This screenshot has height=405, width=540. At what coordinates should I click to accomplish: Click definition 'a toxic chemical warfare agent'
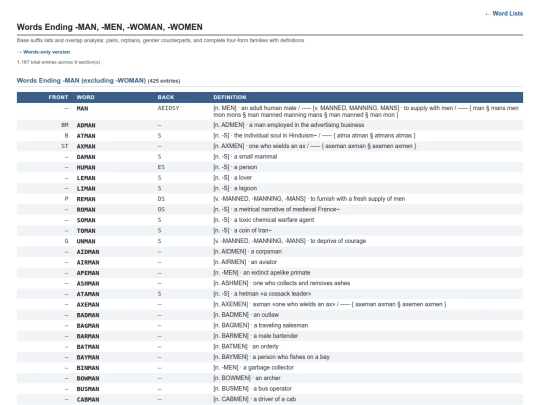click(x=274, y=220)
